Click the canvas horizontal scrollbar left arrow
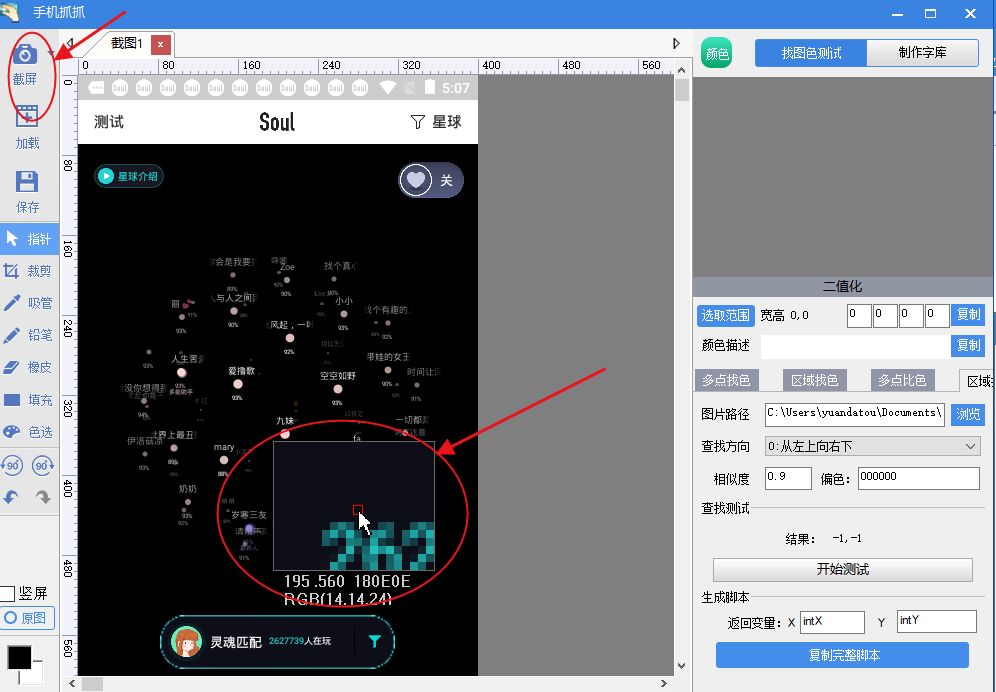996x692 pixels. point(72,684)
